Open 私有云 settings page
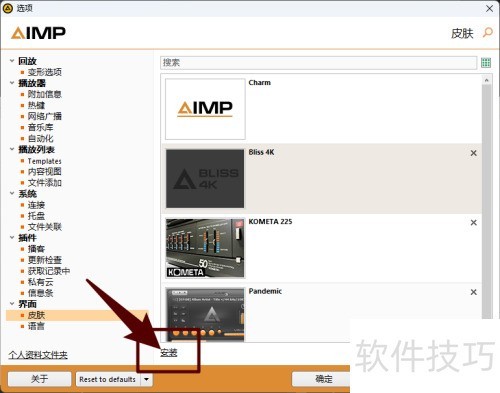 pos(40,282)
